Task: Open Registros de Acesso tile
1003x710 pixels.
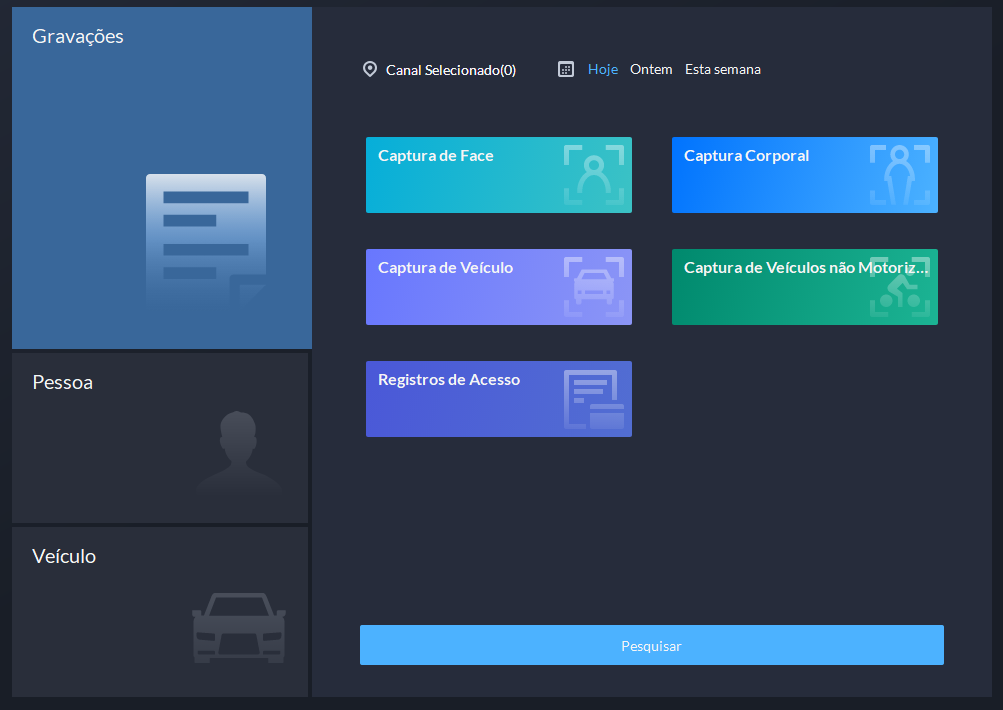Action: tap(499, 398)
